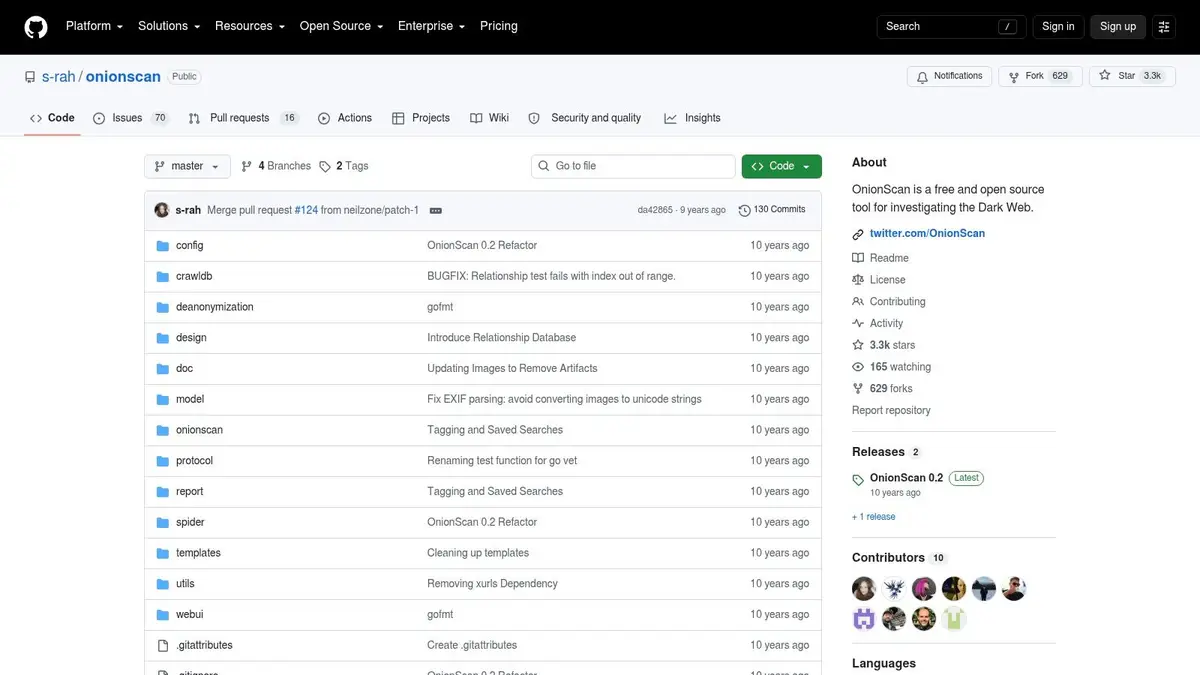Open commit 'Create .gitattributes'
The width and height of the screenshot is (1200, 675).
(x=472, y=645)
